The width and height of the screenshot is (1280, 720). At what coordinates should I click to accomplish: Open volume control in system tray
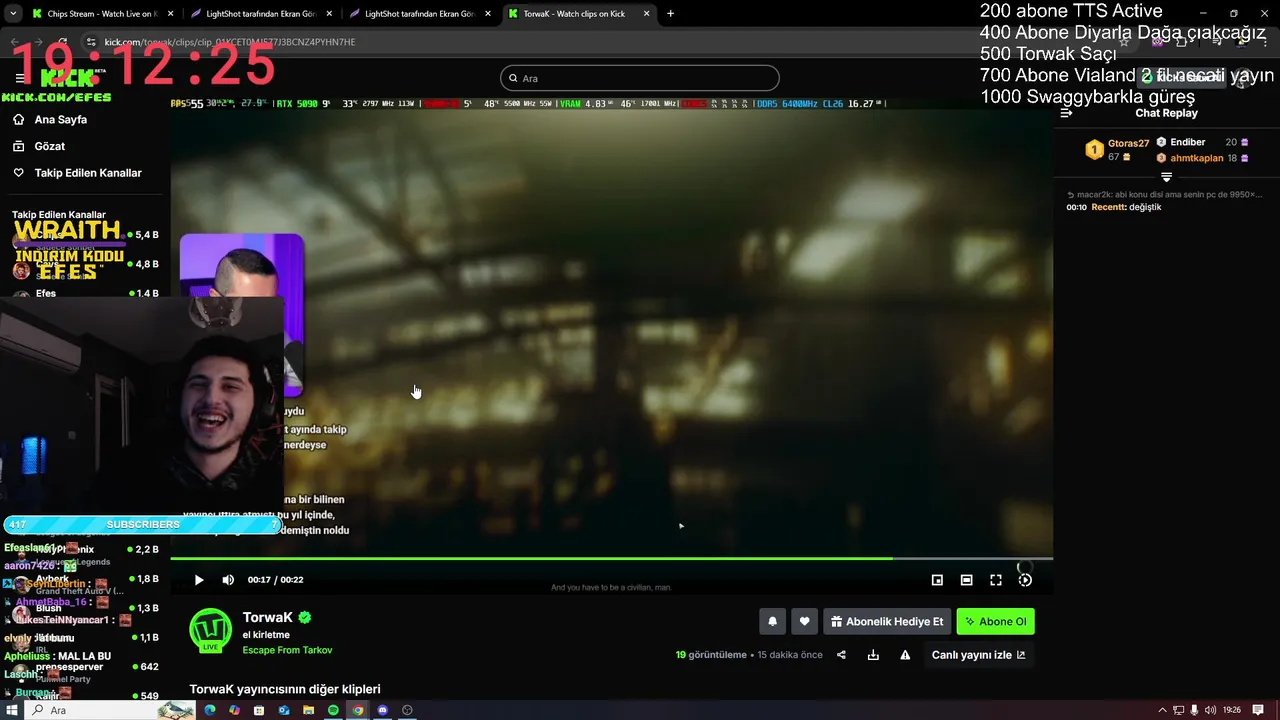point(1212,710)
